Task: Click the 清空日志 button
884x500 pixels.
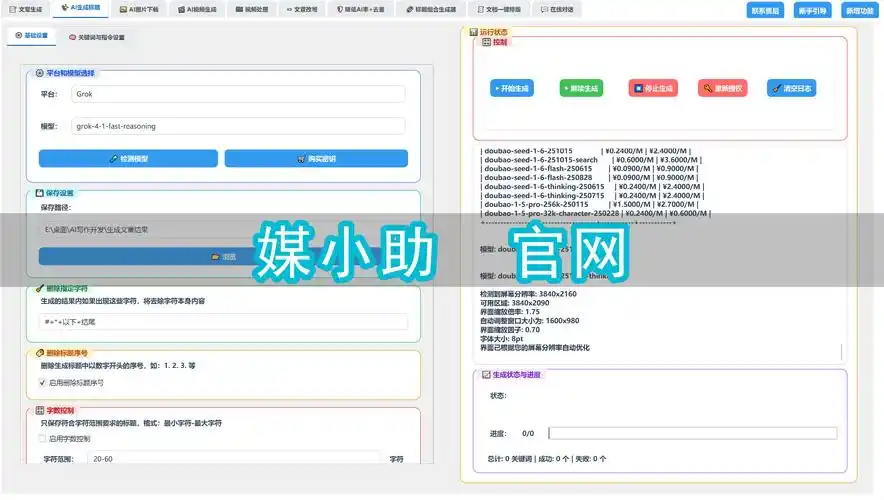Action: [792, 89]
